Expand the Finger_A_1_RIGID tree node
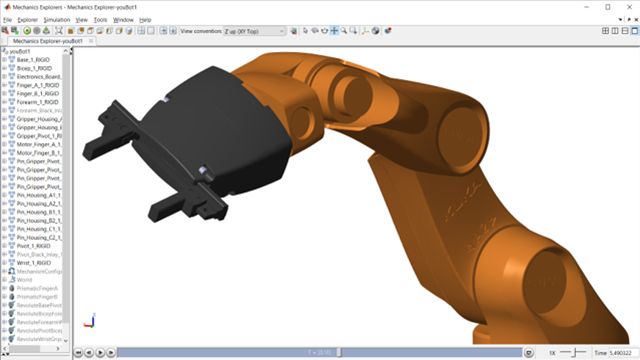 coord(4,85)
